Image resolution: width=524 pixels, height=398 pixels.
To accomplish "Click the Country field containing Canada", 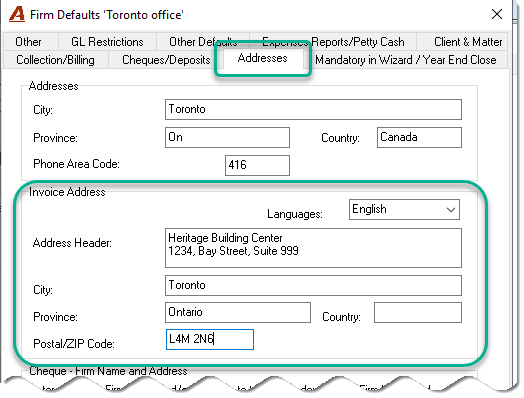I will pos(419,137).
